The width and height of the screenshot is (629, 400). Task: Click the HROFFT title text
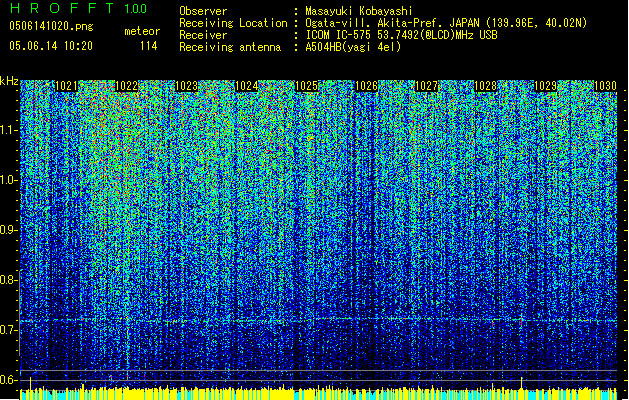[x=62, y=9]
